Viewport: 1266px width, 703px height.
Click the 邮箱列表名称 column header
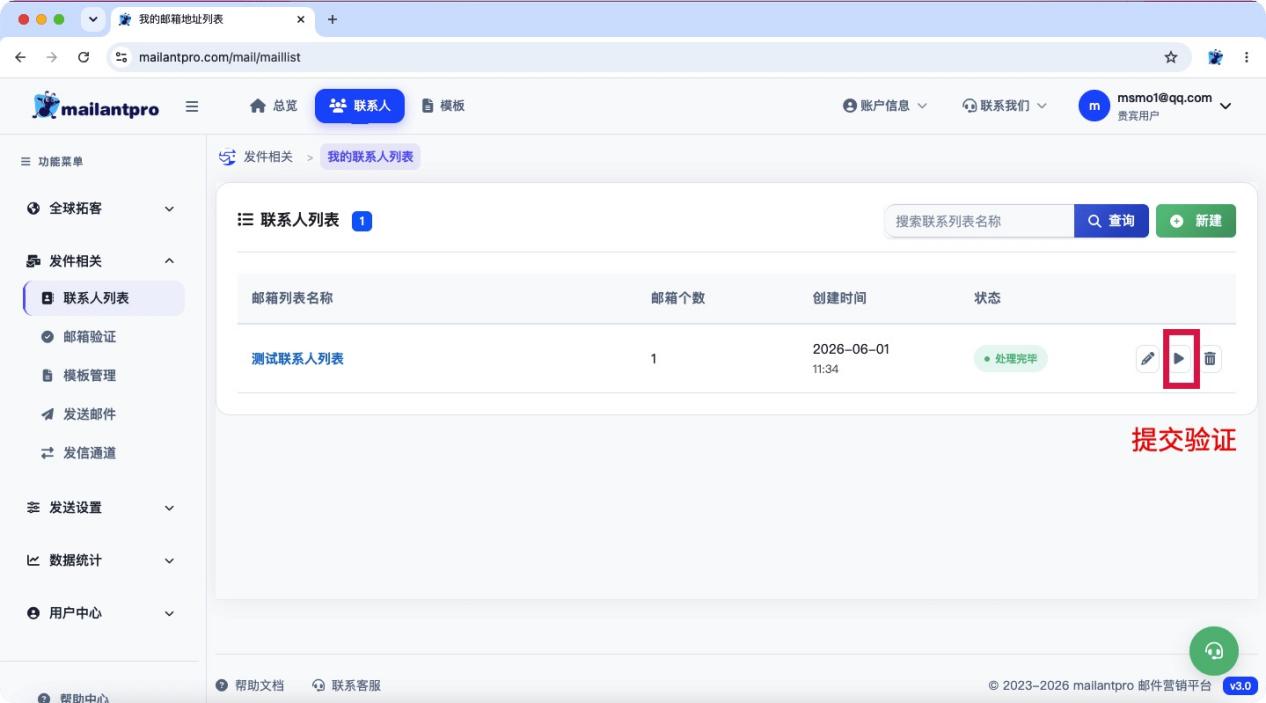(x=292, y=298)
